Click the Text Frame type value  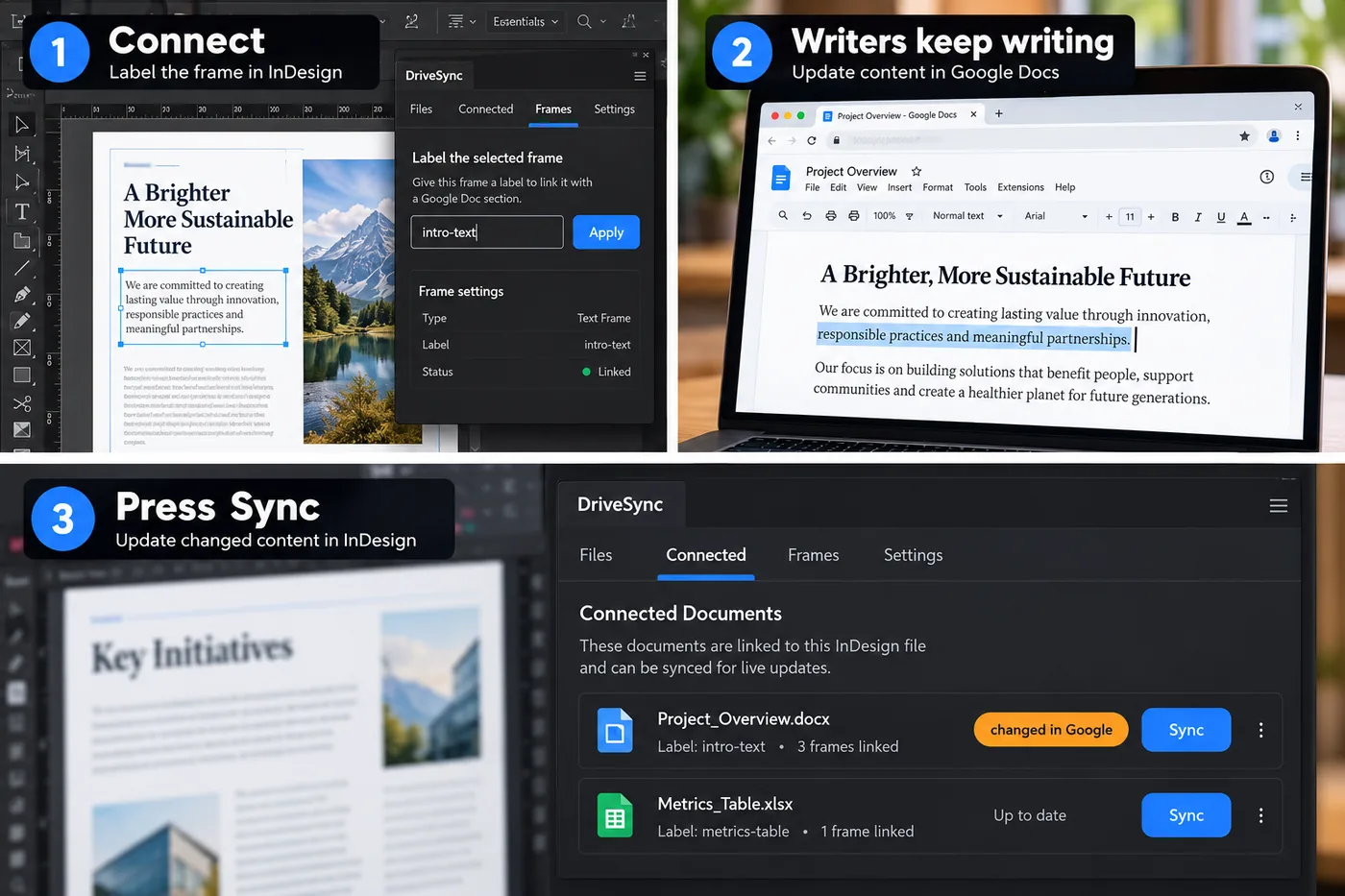[603, 318]
